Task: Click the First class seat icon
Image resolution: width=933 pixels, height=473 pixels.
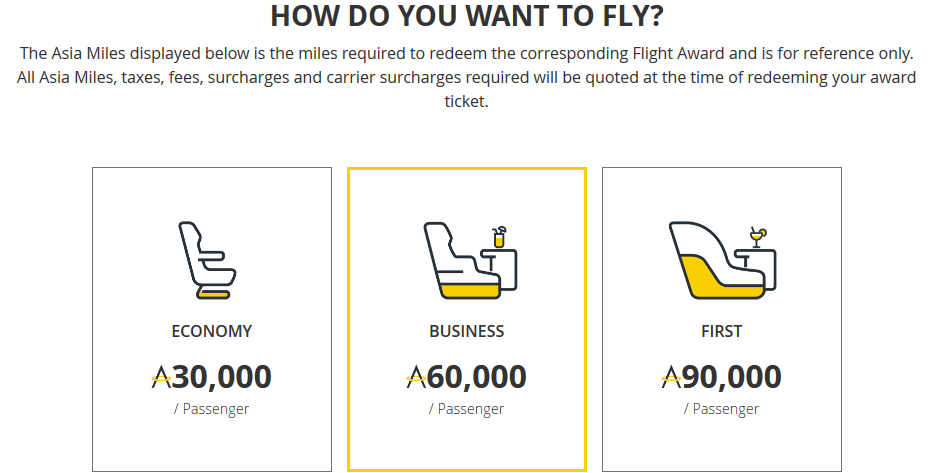Action: pyautogui.click(x=723, y=261)
